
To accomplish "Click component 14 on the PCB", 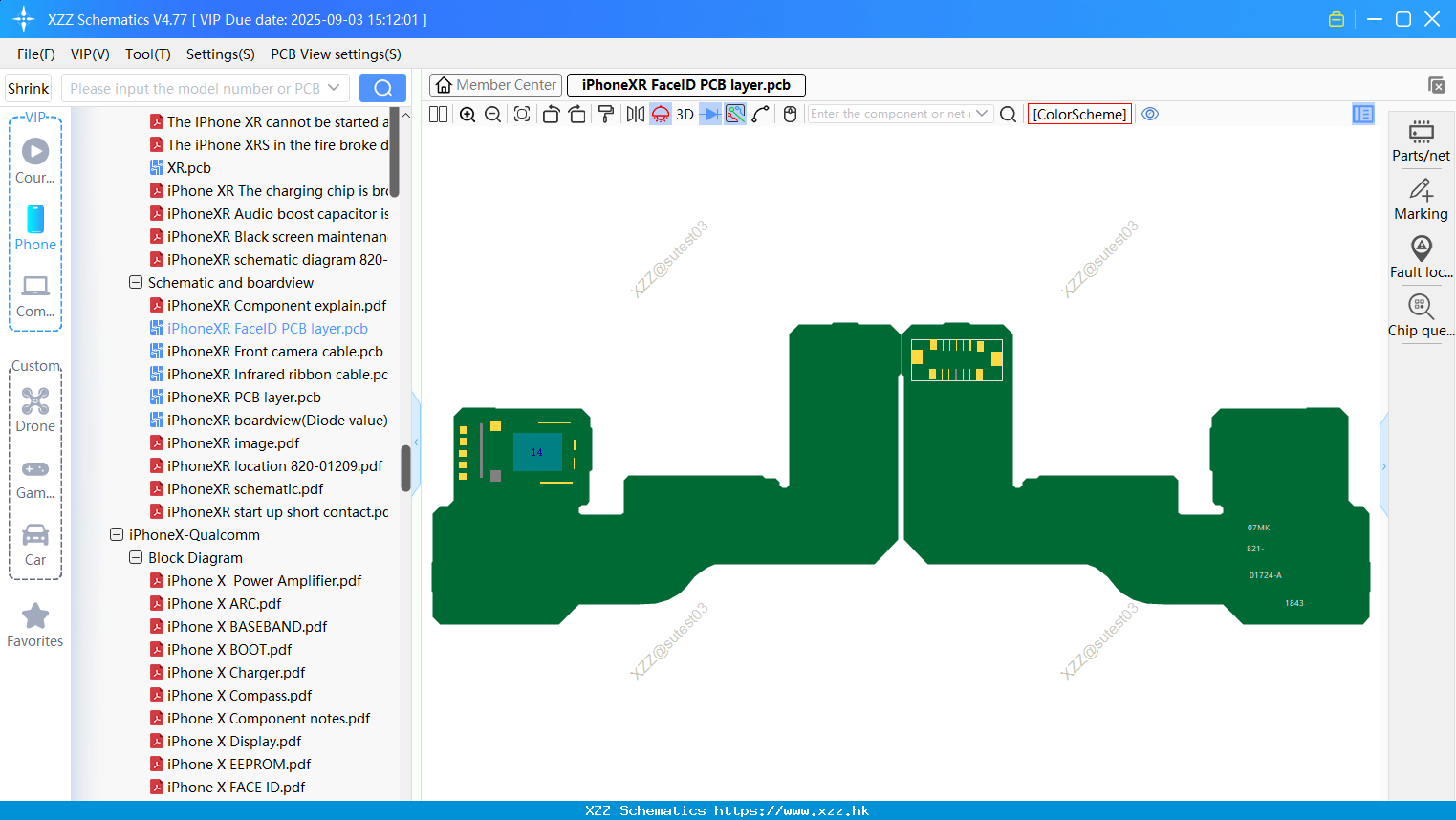I will (x=537, y=452).
